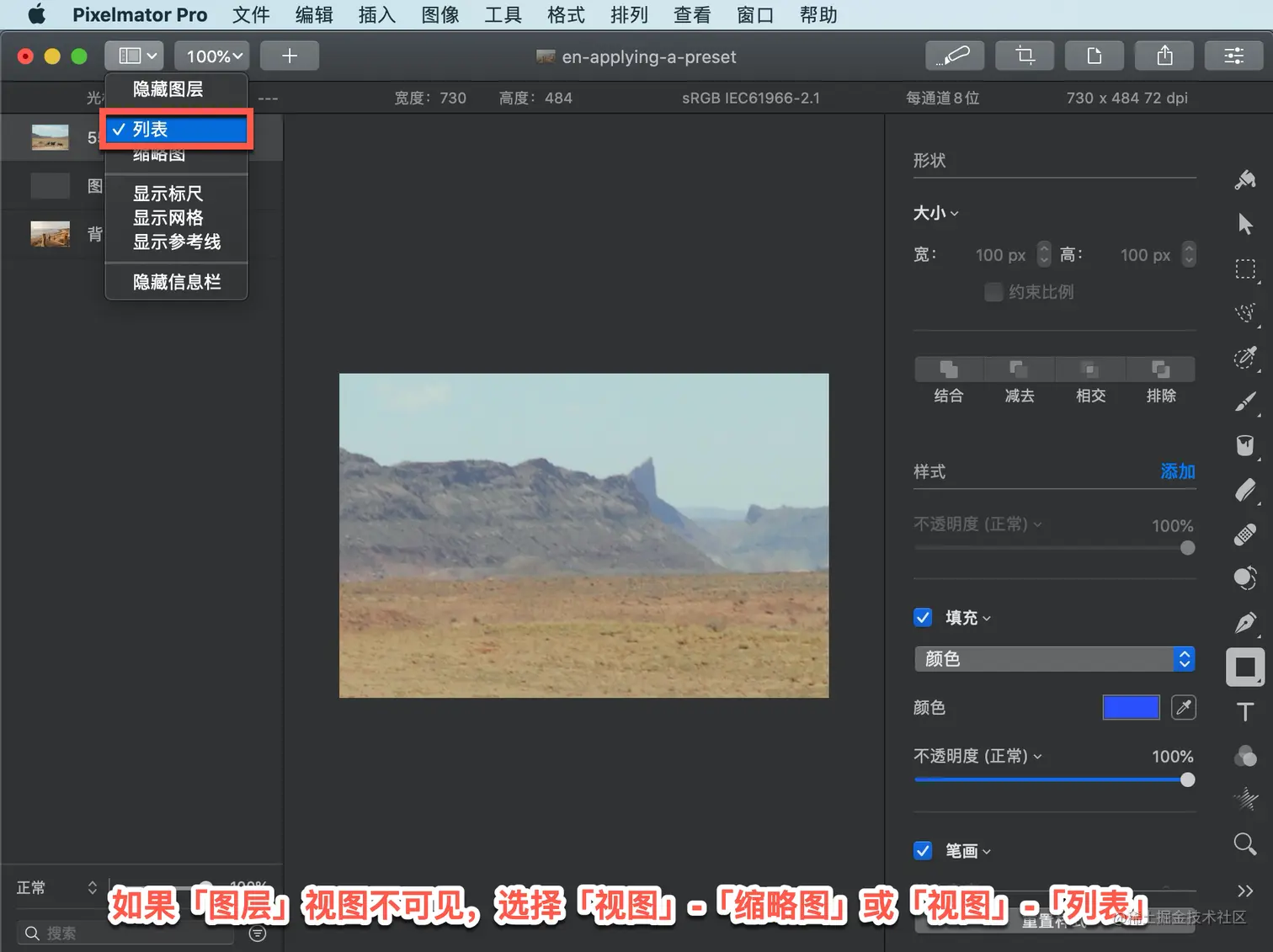Click the Crop toolbar button
The image size is (1273, 952).
click(x=1024, y=56)
